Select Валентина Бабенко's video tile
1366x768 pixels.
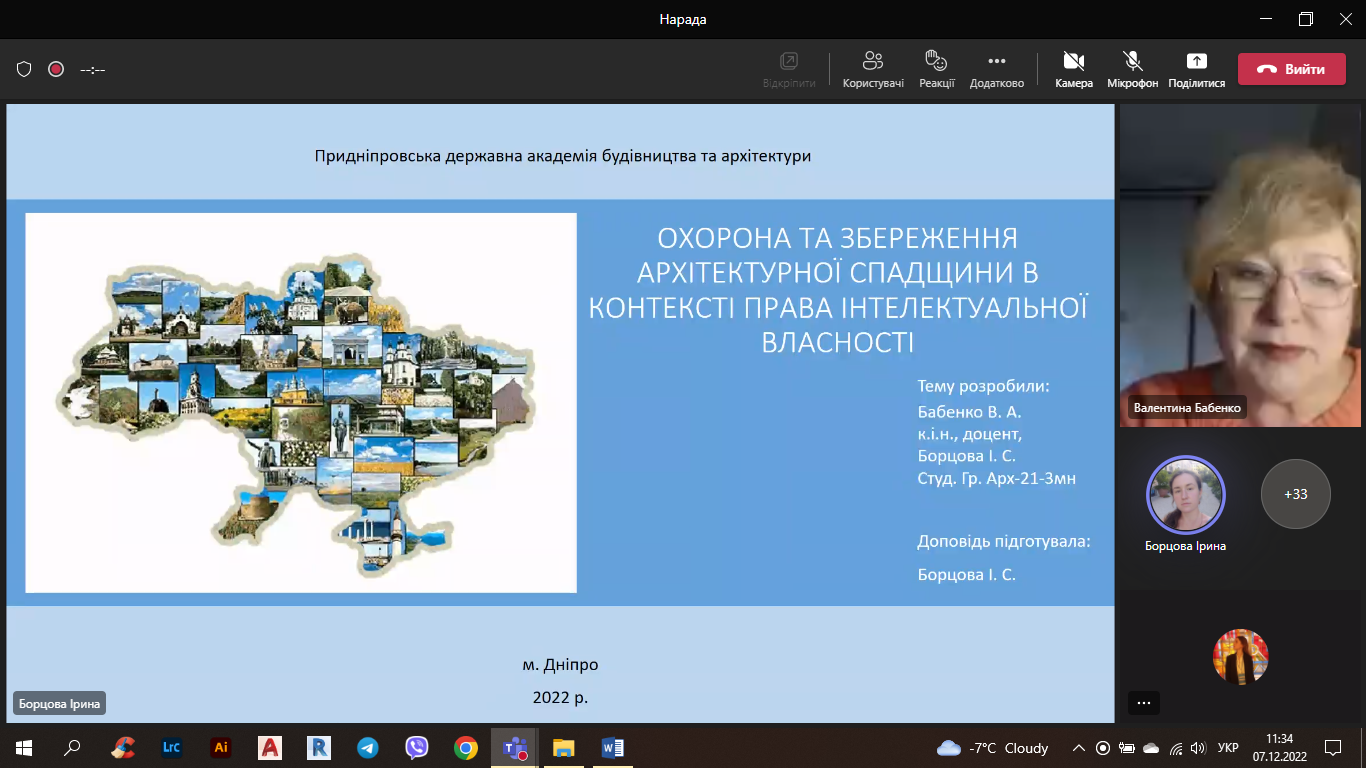1240,265
